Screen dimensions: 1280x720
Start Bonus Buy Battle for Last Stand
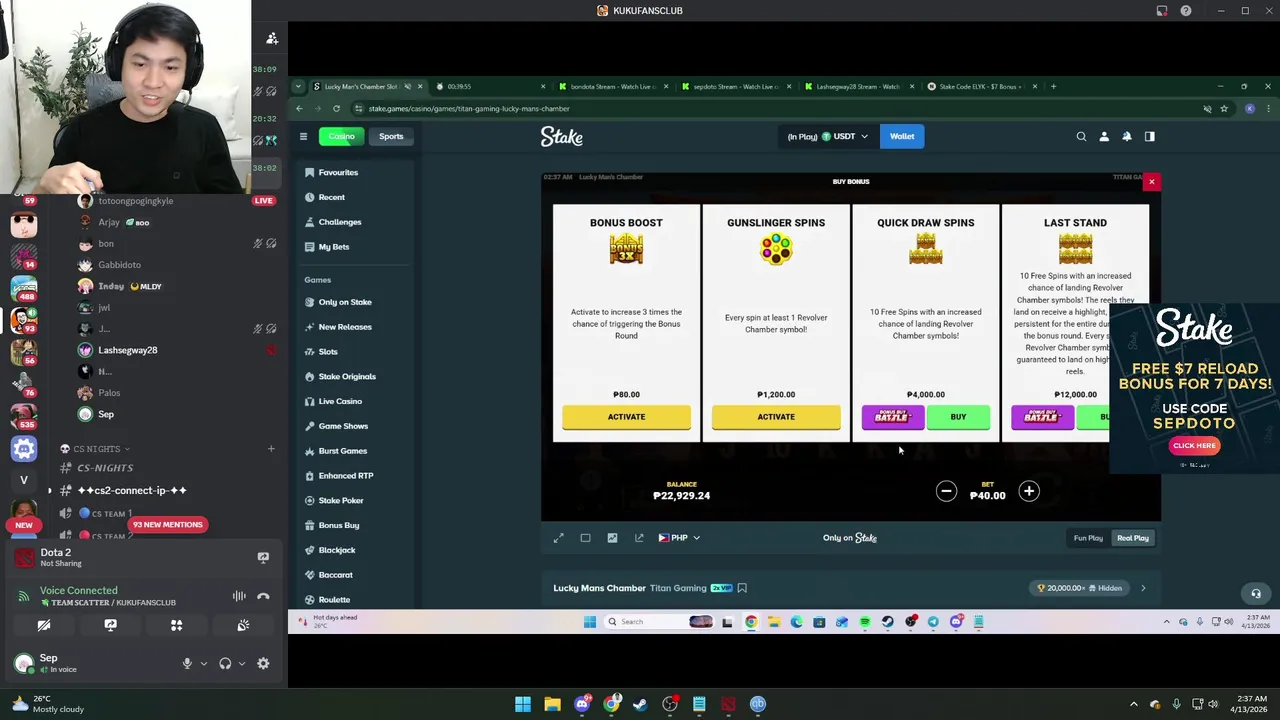point(1042,417)
